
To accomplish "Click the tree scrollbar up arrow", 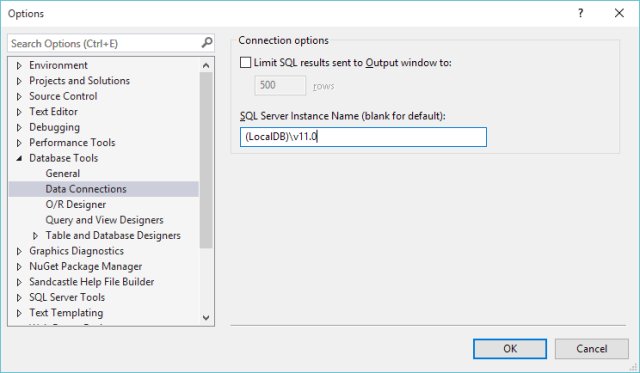I will pyautogui.click(x=206, y=65).
